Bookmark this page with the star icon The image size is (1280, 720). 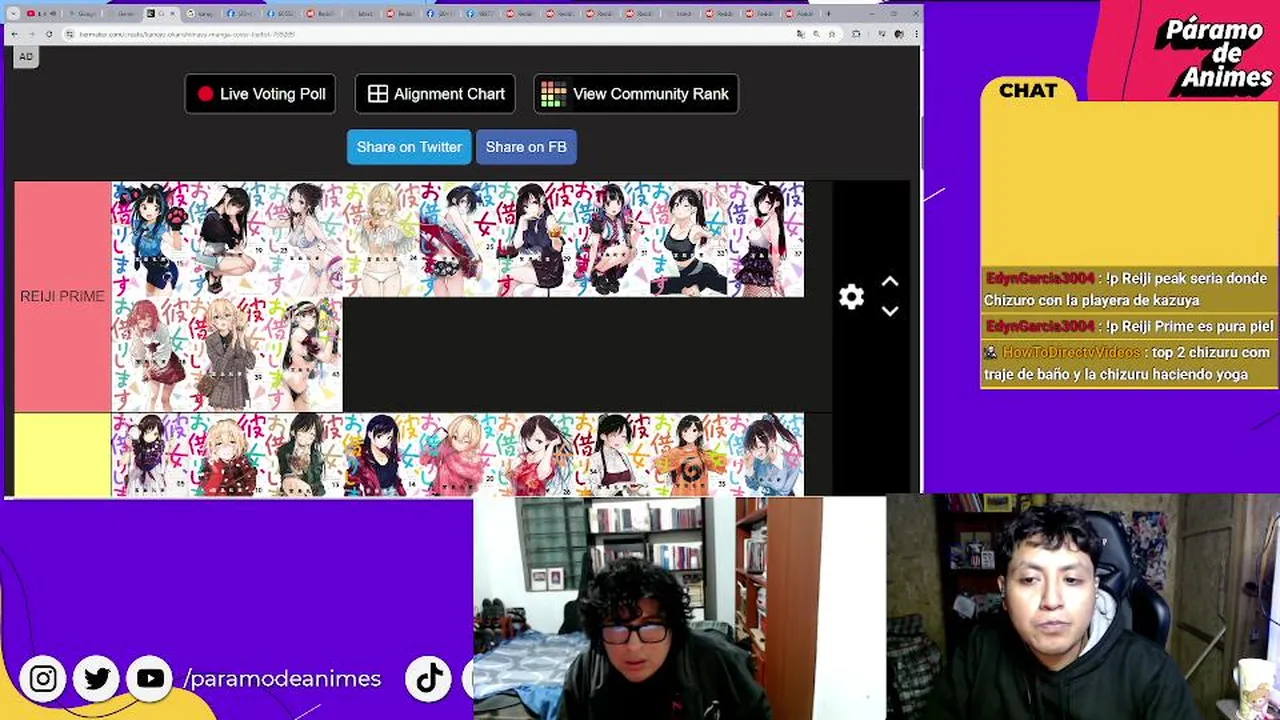tap(831, 34)
